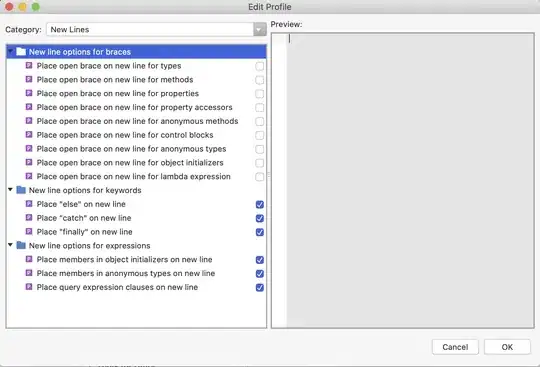Image resolution: width=540 pixels, height=367 pixels.
Task: Uncheck Place "else" on new line
Action: click(x=260, y=205)
